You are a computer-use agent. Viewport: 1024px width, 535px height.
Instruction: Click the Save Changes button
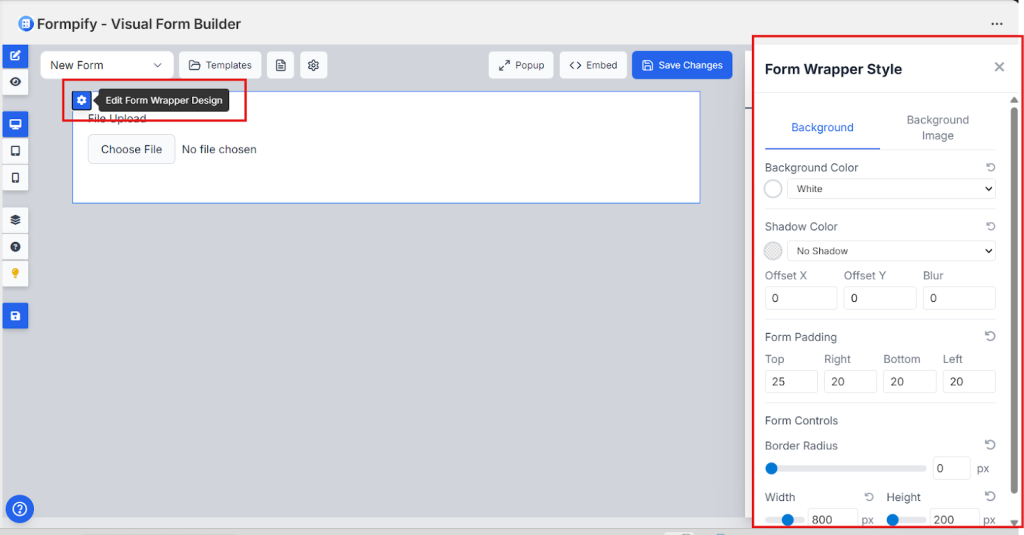(682, 66)
